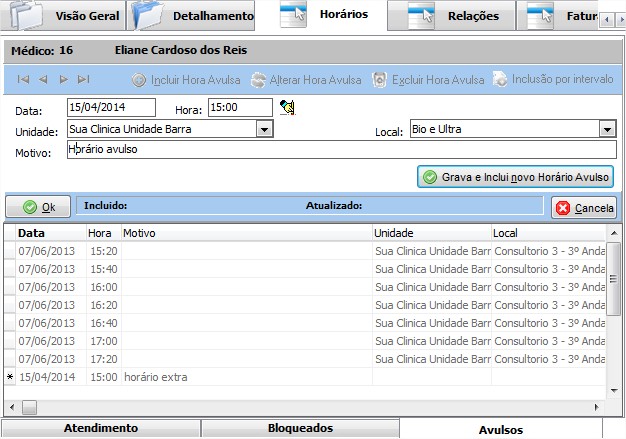Click Excluir Hora Avulsa toolbar icon

380,79
